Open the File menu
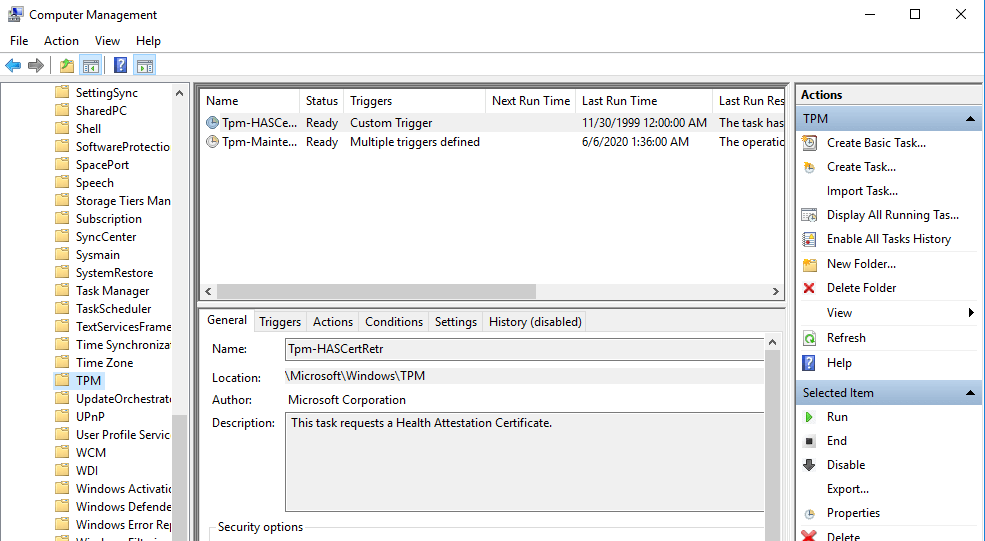The height and width of the screenshot is (541, 985). (x=19, y=41)
